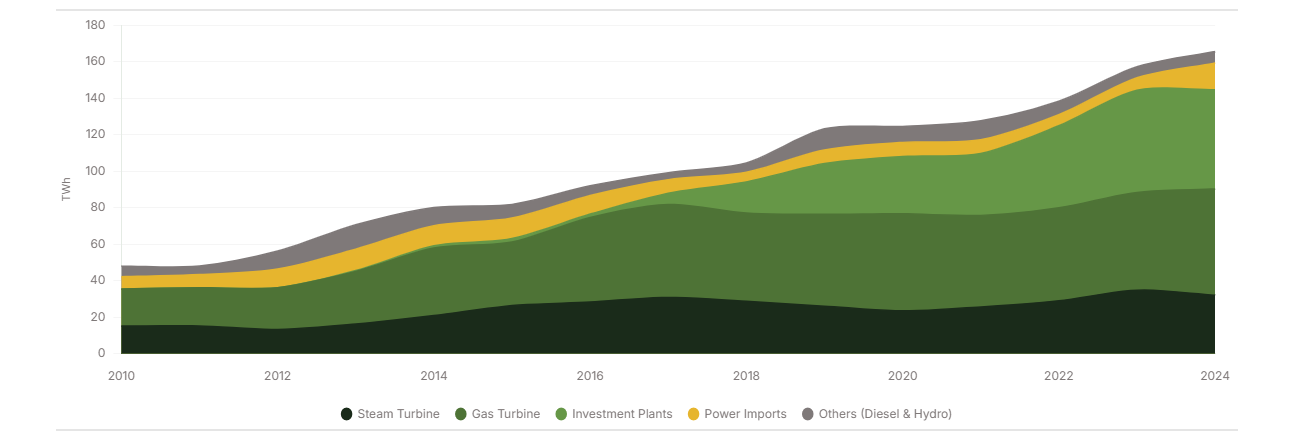
Task: Click the dark Steam Turbine area band
Action: (668, 325)
